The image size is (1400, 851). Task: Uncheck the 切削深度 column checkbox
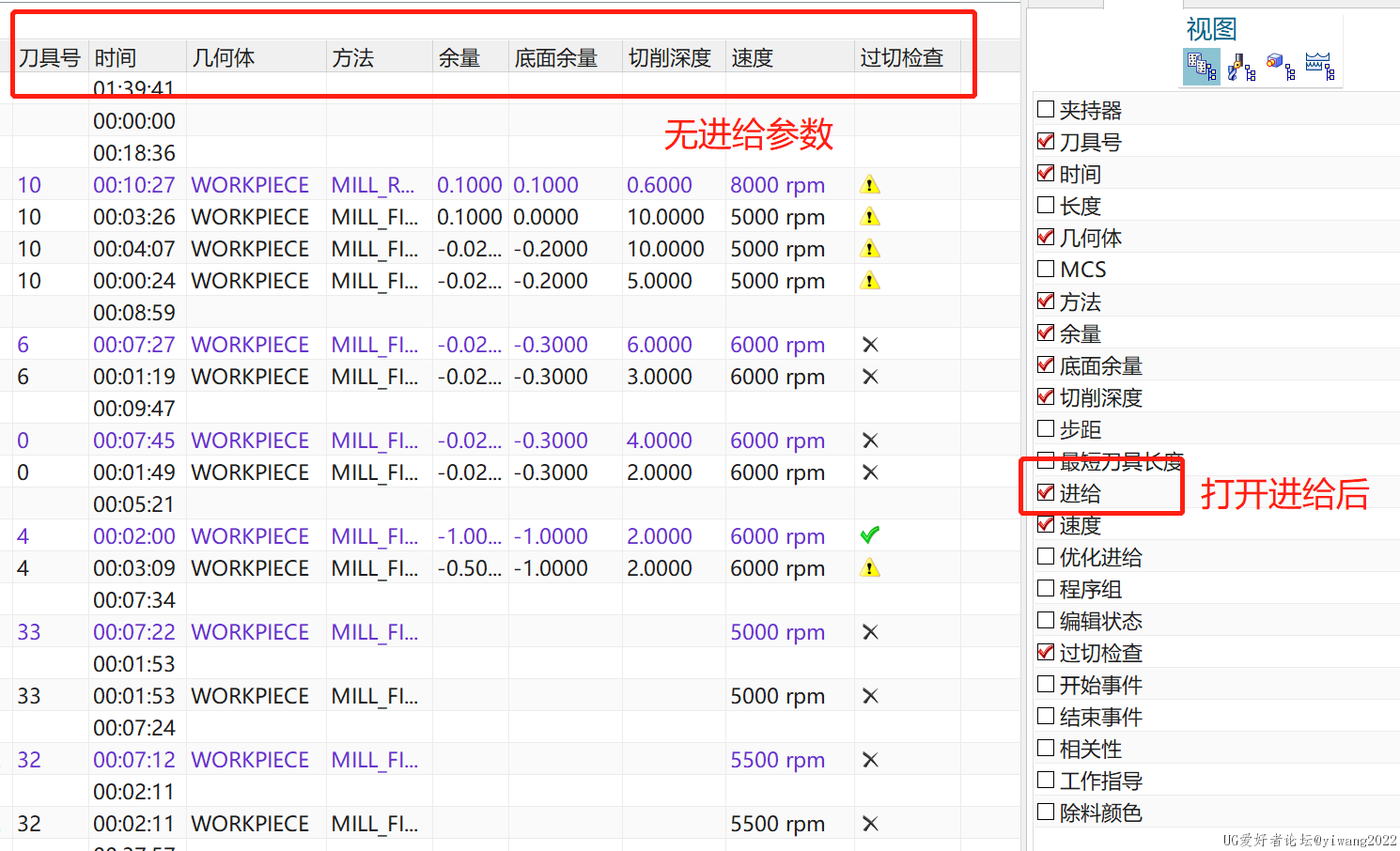pos(1045,396)
